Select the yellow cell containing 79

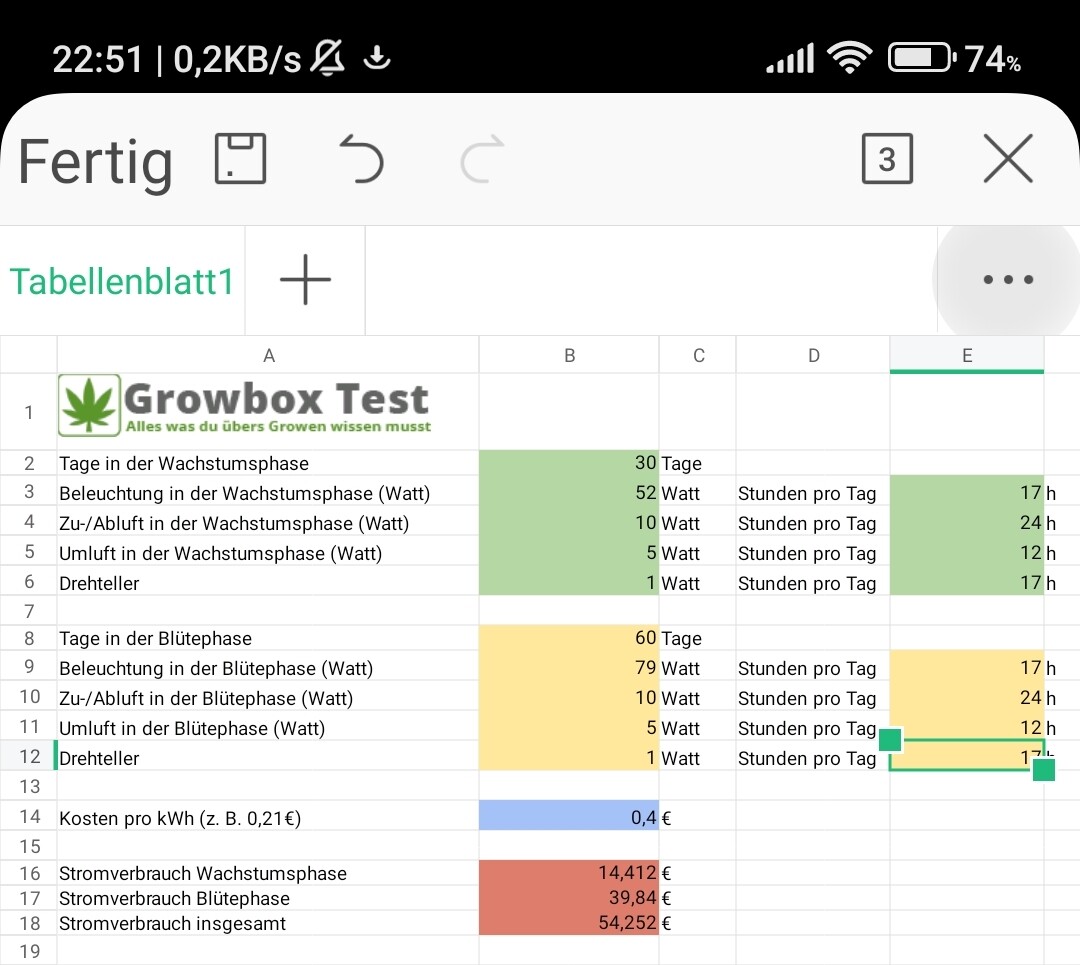click(x=569, y=668)
